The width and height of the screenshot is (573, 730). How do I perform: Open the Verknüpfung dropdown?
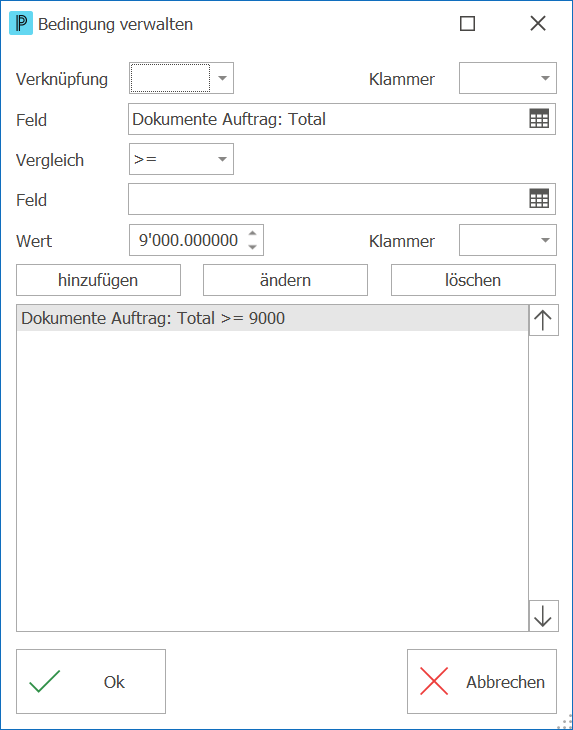coord(222,78)
